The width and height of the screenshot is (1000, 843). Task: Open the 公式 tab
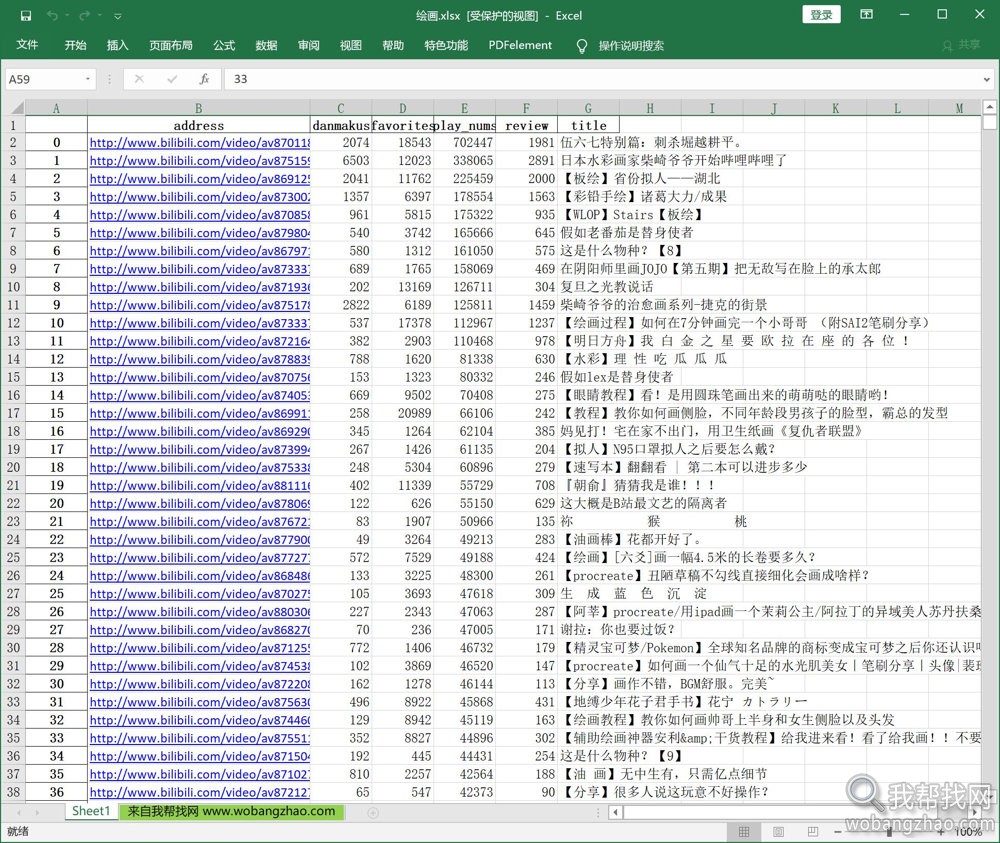224,45
